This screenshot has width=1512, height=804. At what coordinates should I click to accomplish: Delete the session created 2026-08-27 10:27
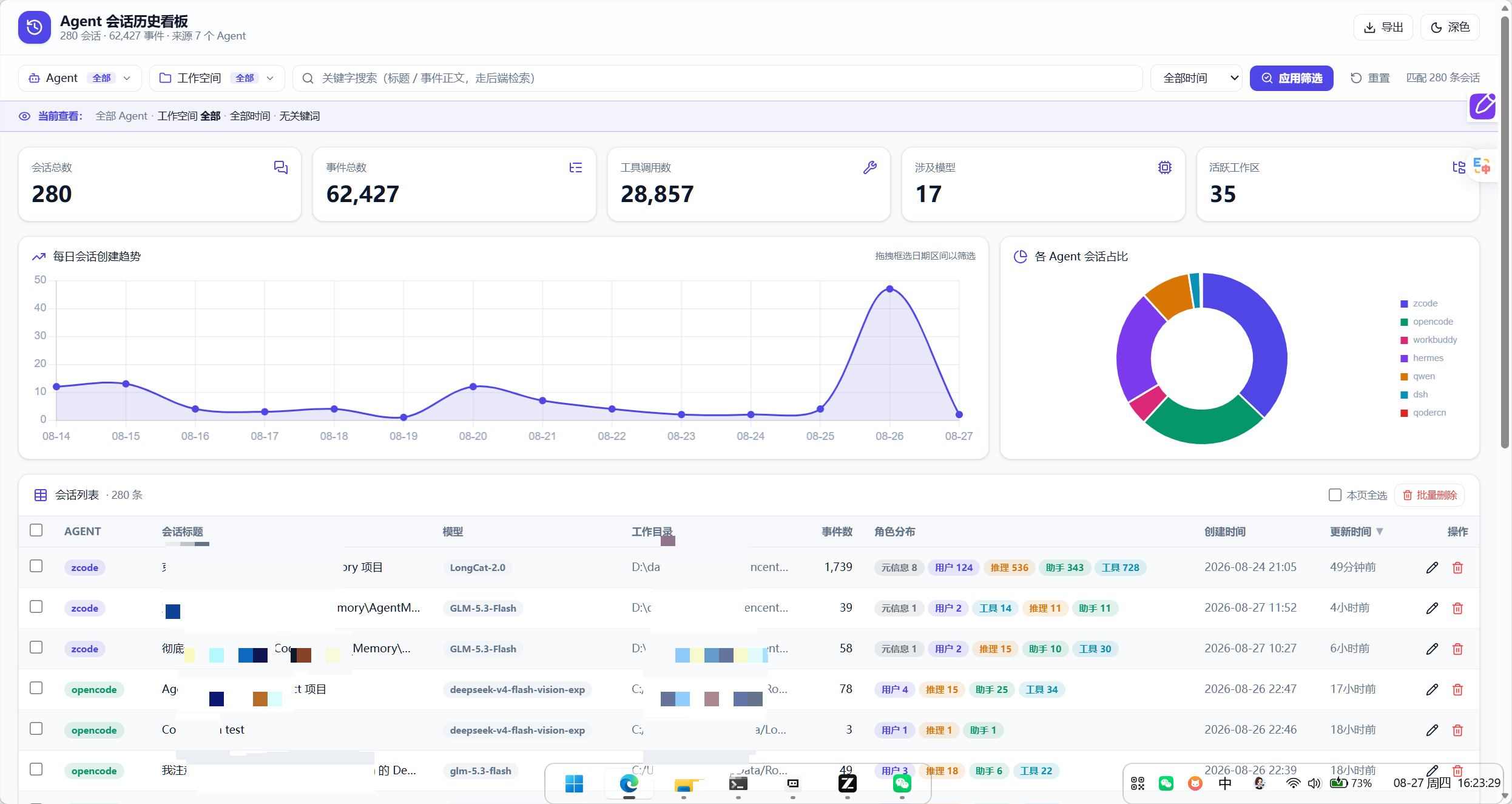click(1457, 649)
